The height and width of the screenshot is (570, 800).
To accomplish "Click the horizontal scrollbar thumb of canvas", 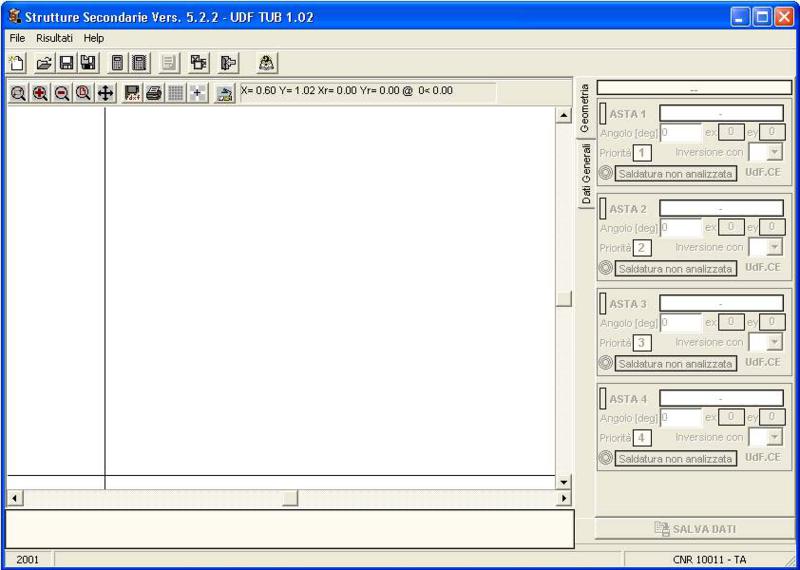I will [x=290, y=498].
